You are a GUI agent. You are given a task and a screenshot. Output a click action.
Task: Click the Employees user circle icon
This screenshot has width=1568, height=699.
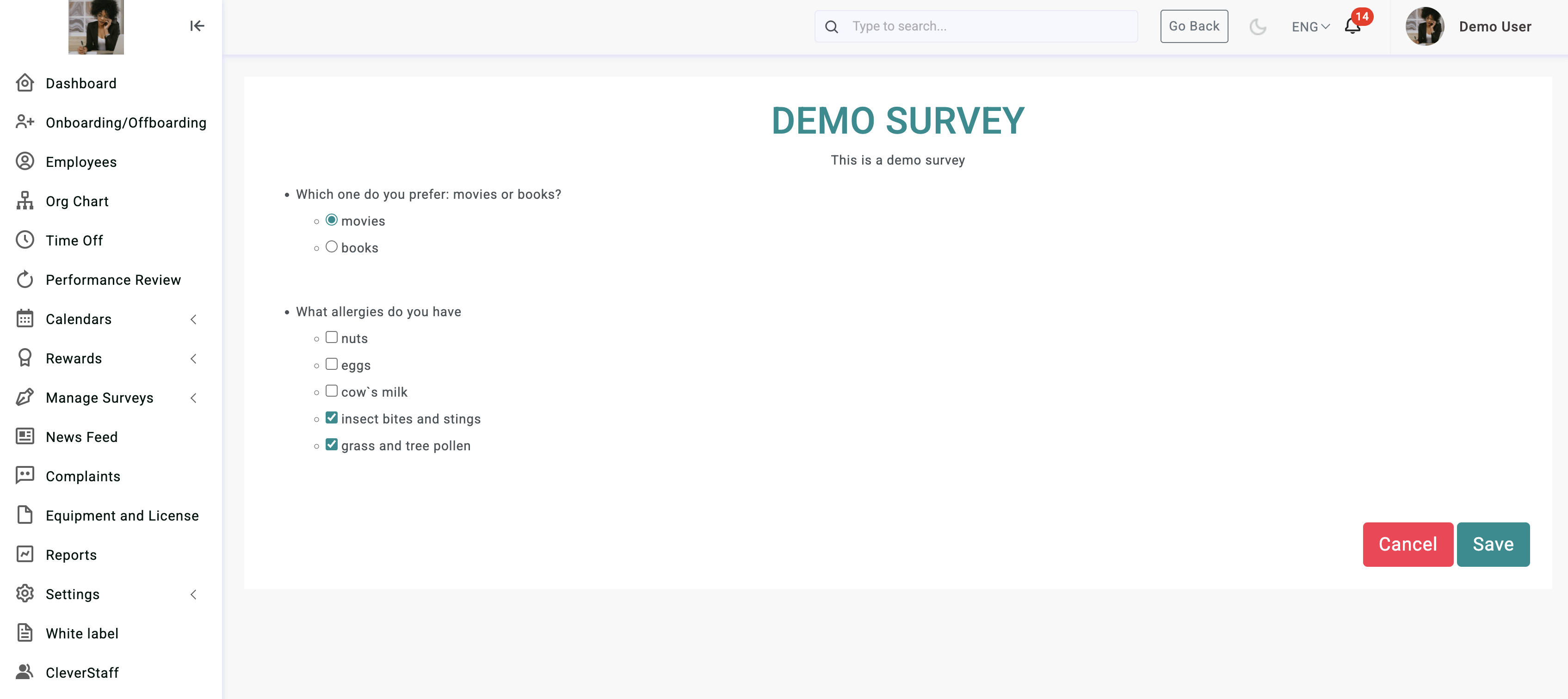[25, 162]
